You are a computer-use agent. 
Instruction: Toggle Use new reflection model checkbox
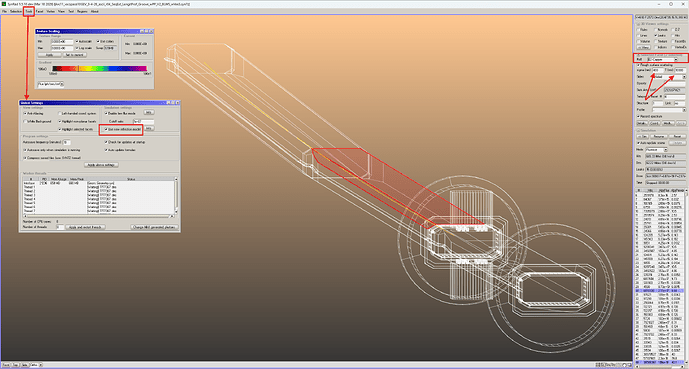pos(106,130)
